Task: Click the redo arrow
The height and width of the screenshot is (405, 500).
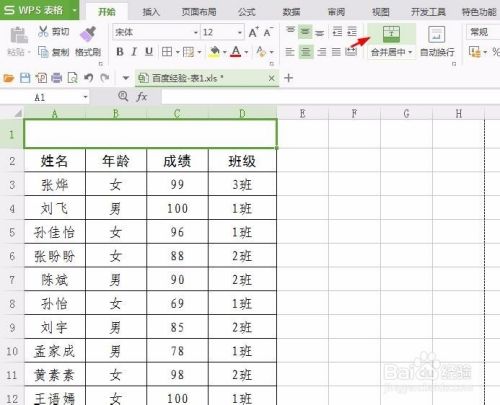Action: 105,78
